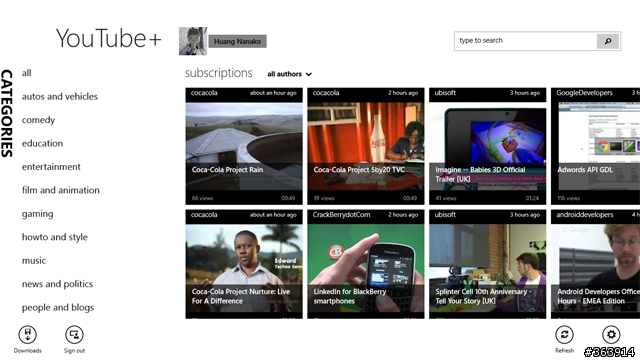Click the 116 views count
This screenshot has width=640, height=360.
pyautogui.click(x=569, y=198)
